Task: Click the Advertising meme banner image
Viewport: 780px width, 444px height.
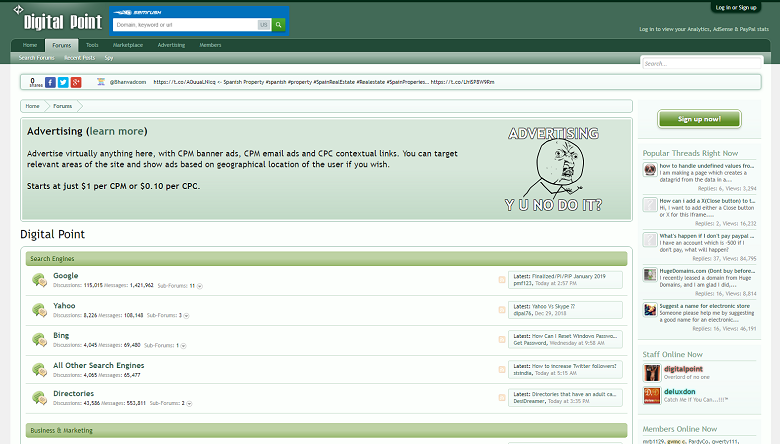Action: [x=553, y=169]
